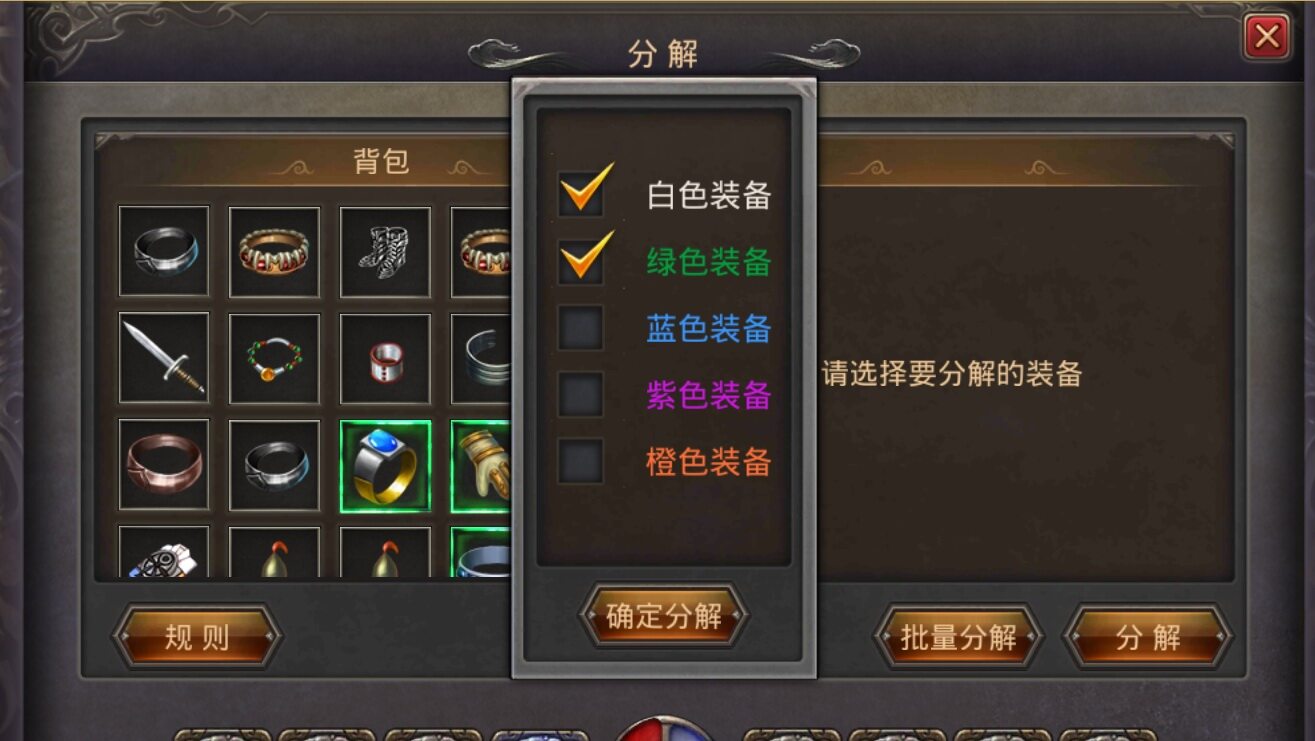Screen dimensions: 1315x741
Task: Close the 分解 window with red X
Action: coord(1267,38)
